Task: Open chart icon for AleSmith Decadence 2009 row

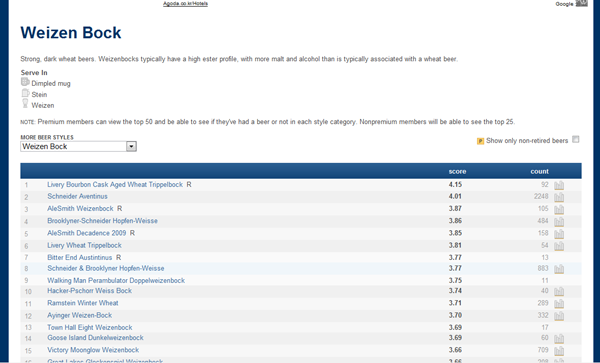Action: click(559, 234)
